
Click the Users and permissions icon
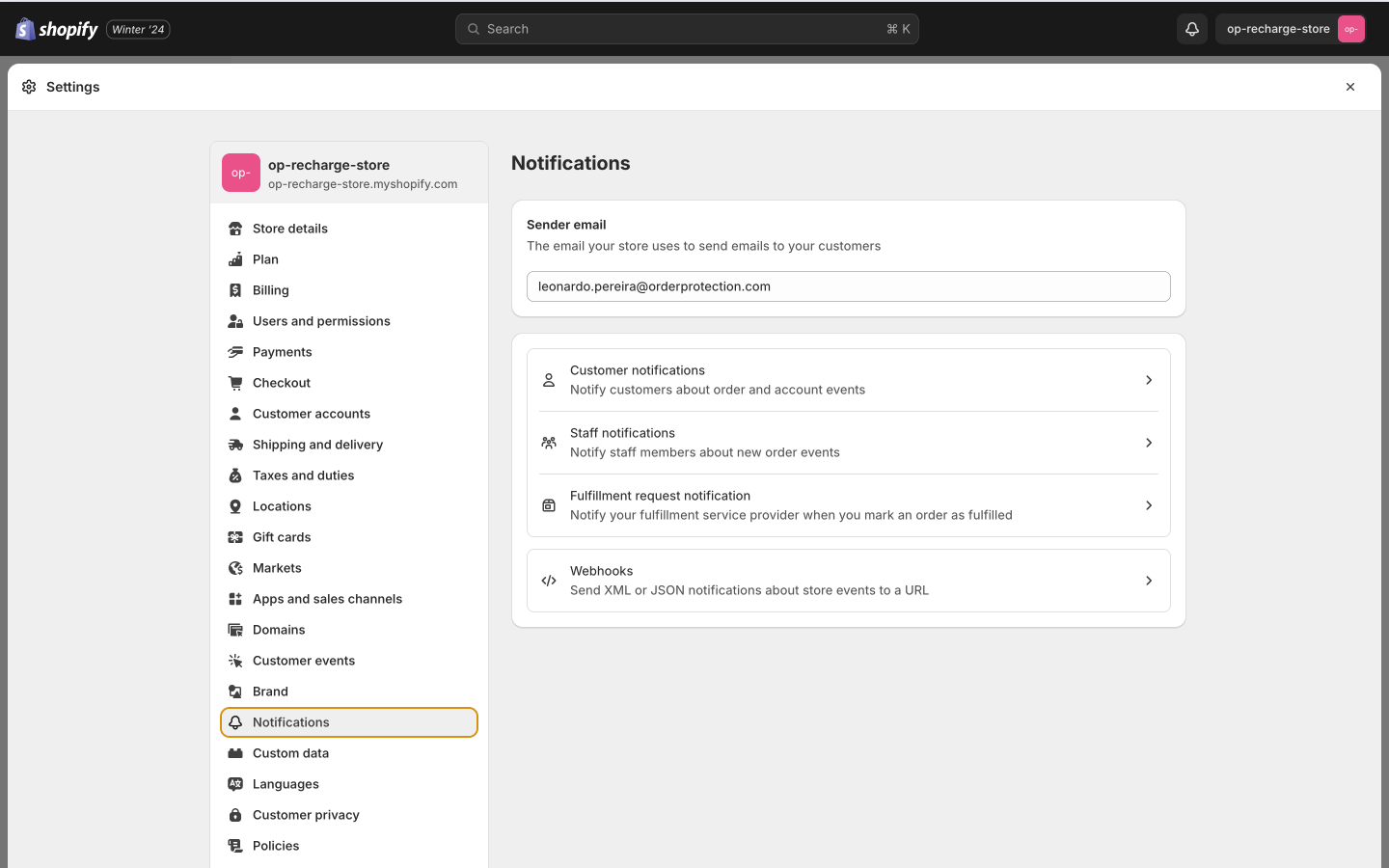tap(235, 321)
